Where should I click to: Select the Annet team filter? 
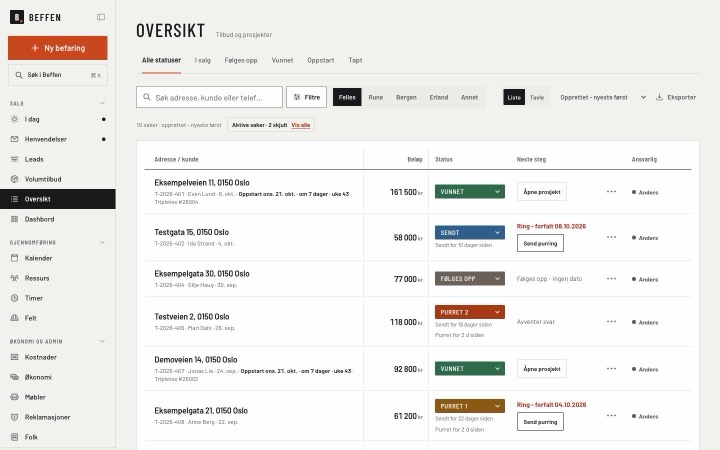point(470,97)
